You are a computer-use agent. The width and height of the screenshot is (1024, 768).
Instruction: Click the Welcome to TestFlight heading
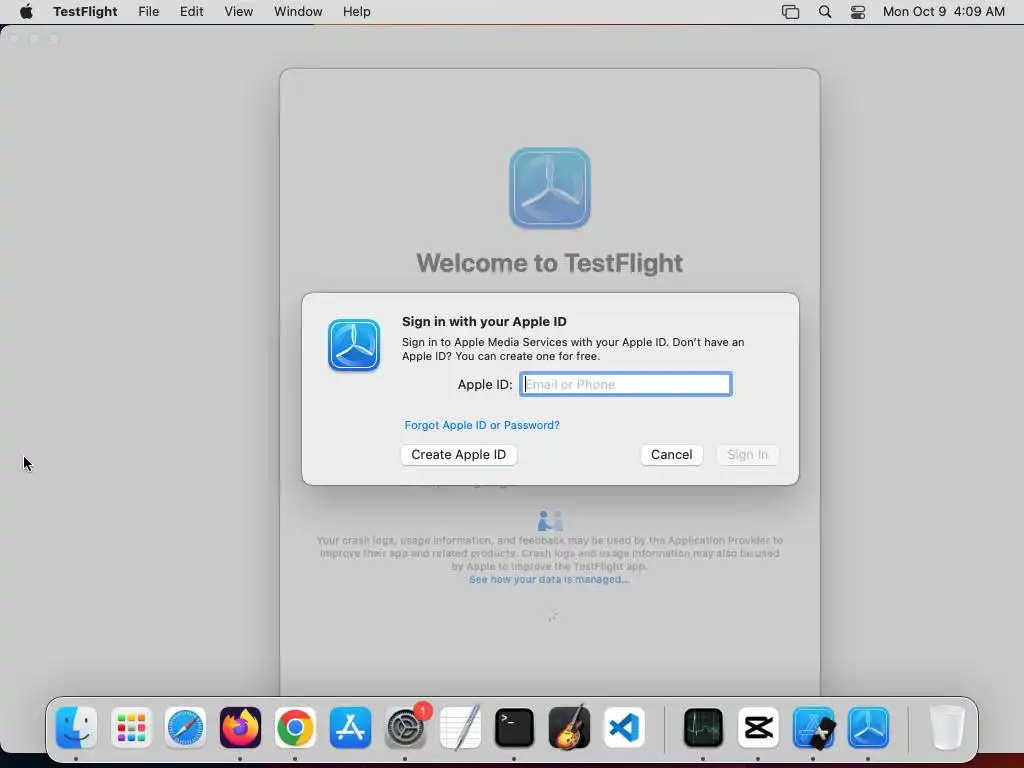(x=550, y=263)
